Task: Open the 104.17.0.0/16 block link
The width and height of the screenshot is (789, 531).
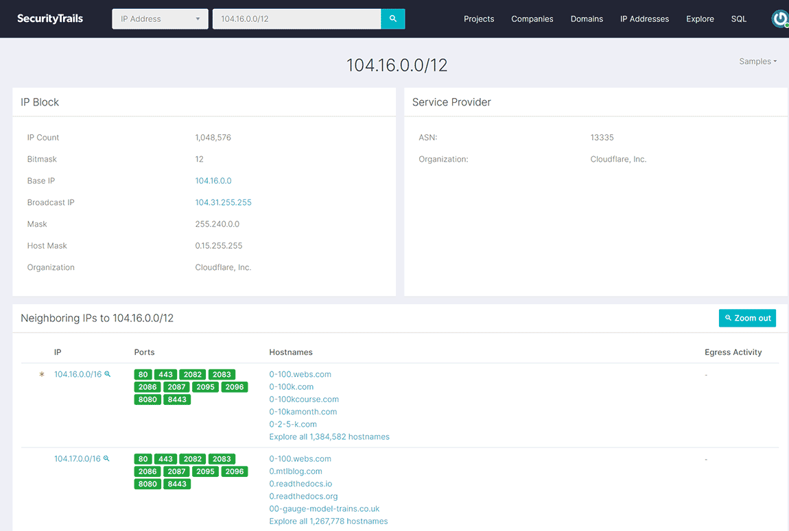Action: click(x=77, y=459)
